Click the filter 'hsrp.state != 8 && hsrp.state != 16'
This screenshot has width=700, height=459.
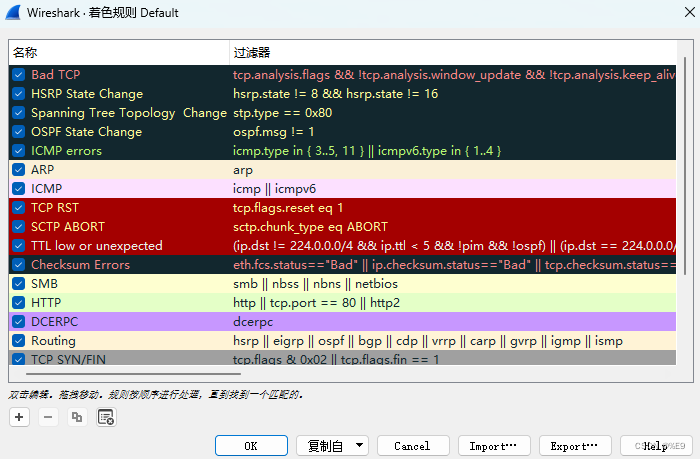coord(335,94)
